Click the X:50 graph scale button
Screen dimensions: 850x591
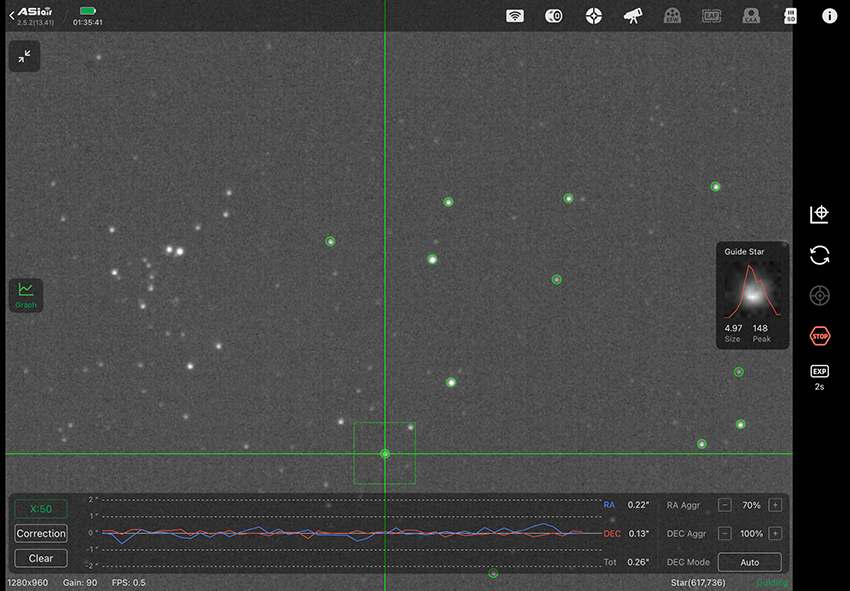[x=41, y=509]
